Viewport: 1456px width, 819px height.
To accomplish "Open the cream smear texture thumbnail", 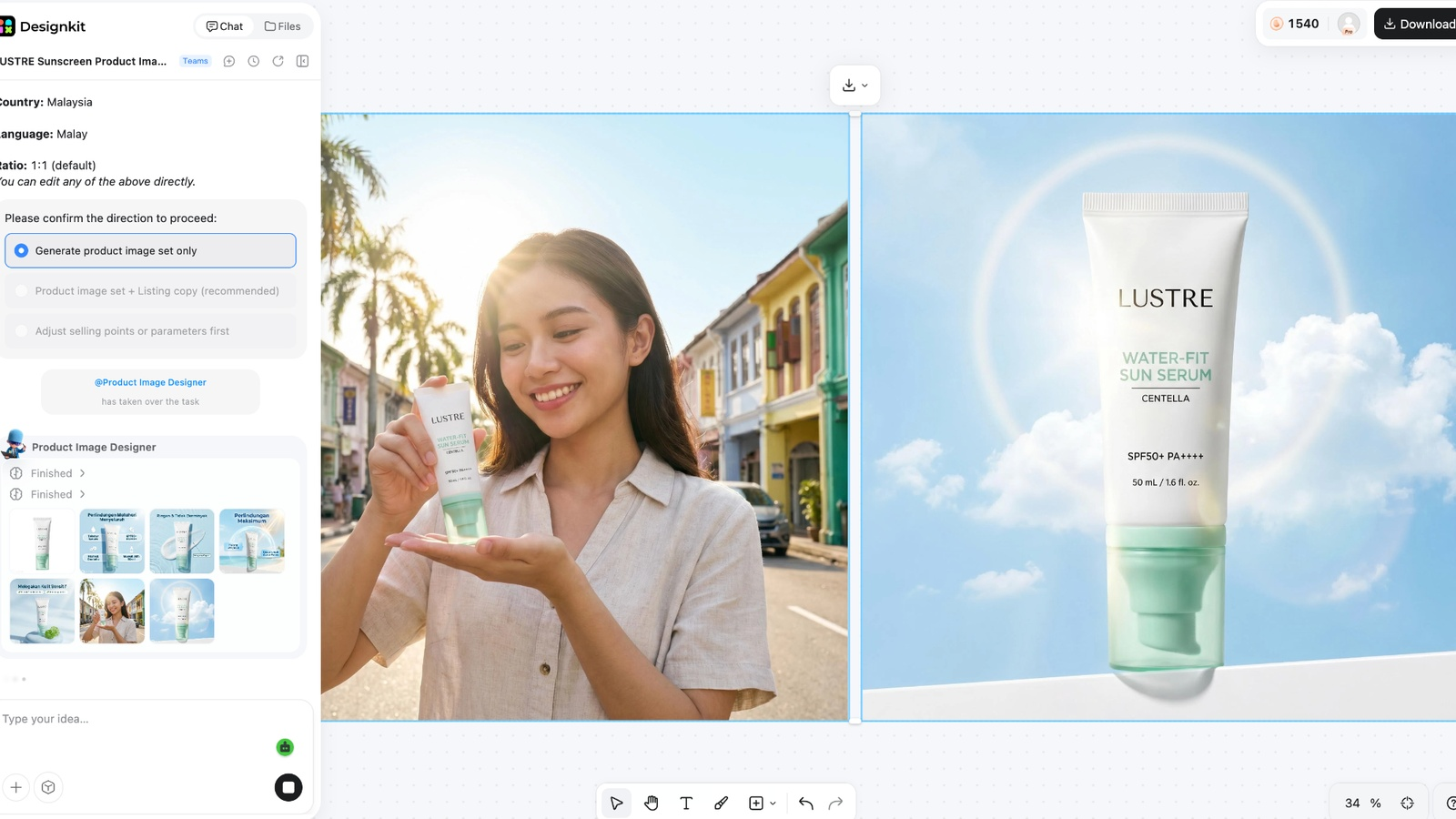I will (182, 541).
